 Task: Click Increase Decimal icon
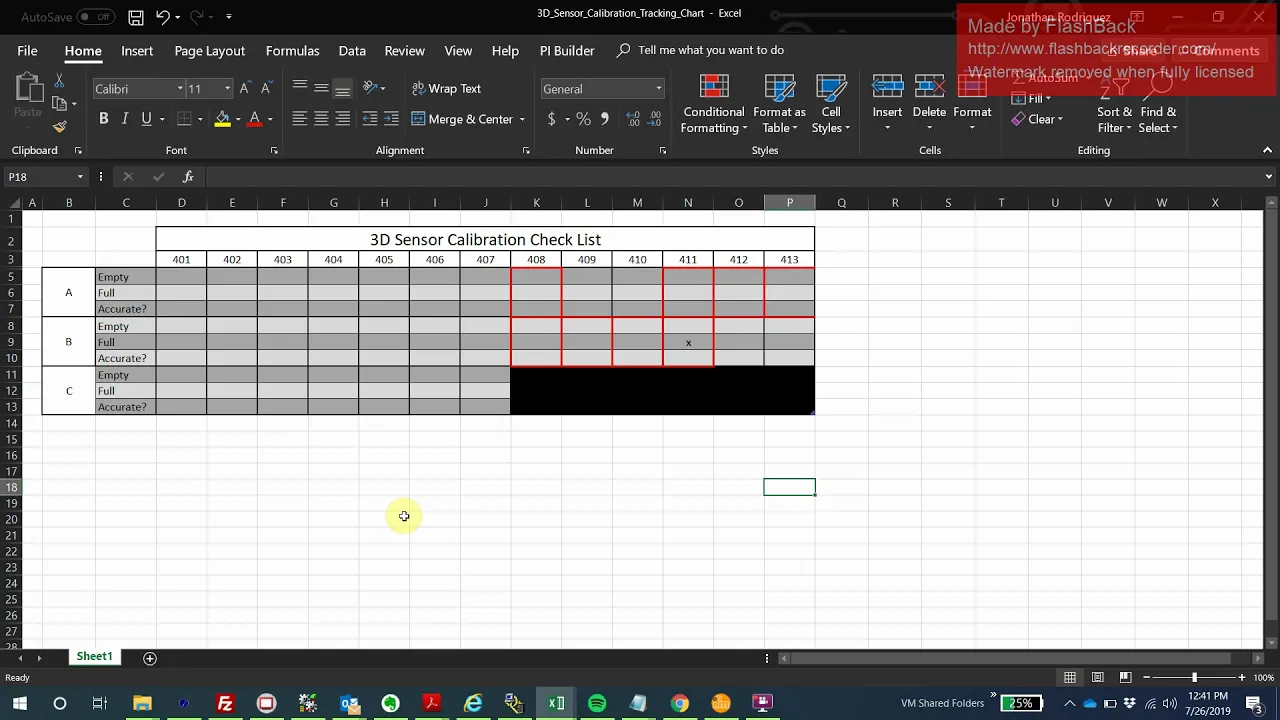(633, 119)
